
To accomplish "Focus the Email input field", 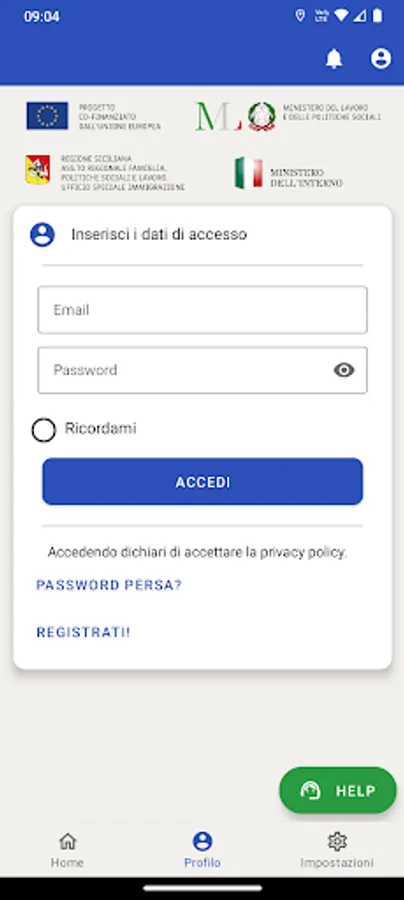I will point(203,310).
